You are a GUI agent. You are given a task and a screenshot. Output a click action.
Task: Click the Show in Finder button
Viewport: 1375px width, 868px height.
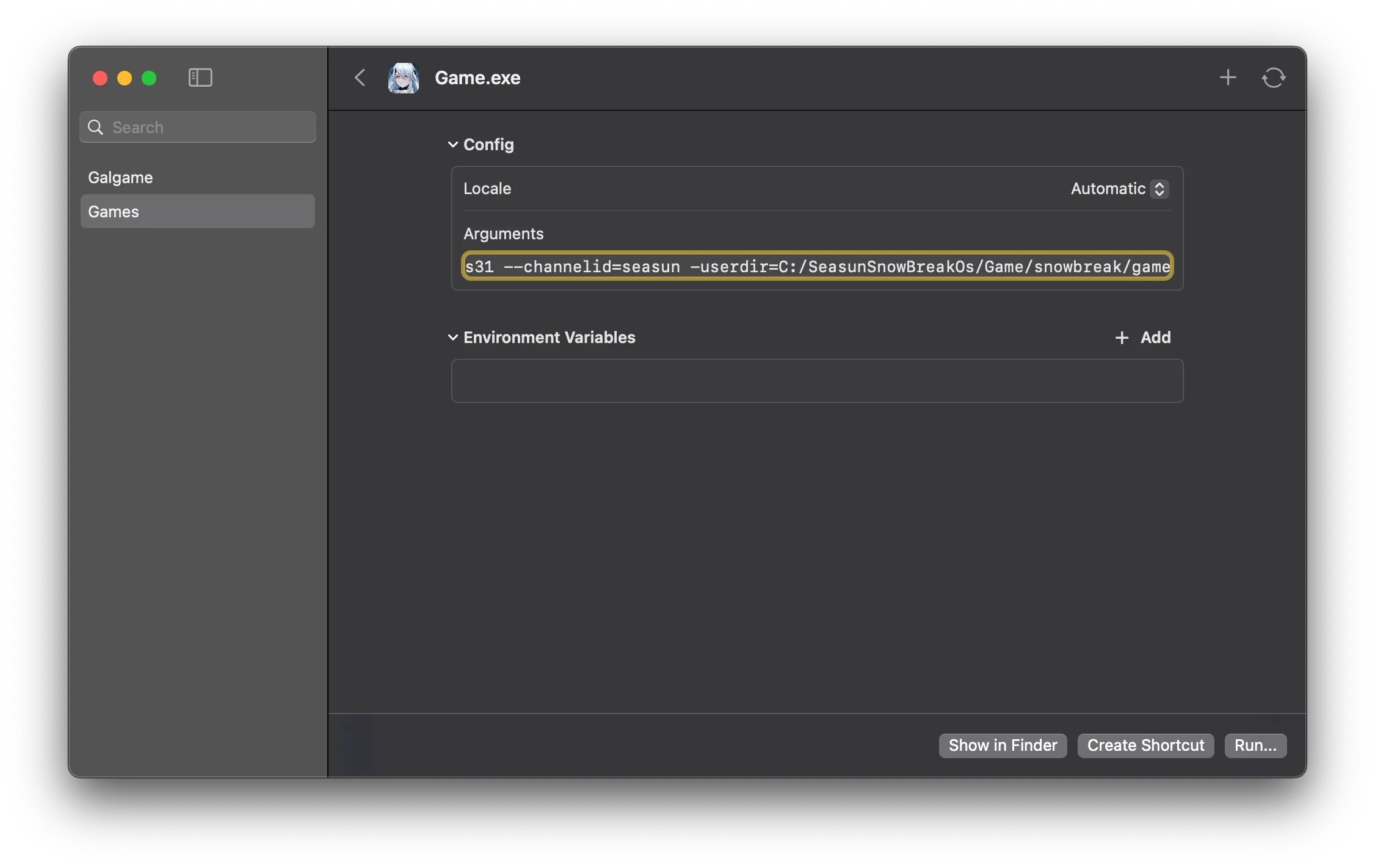1003,745
